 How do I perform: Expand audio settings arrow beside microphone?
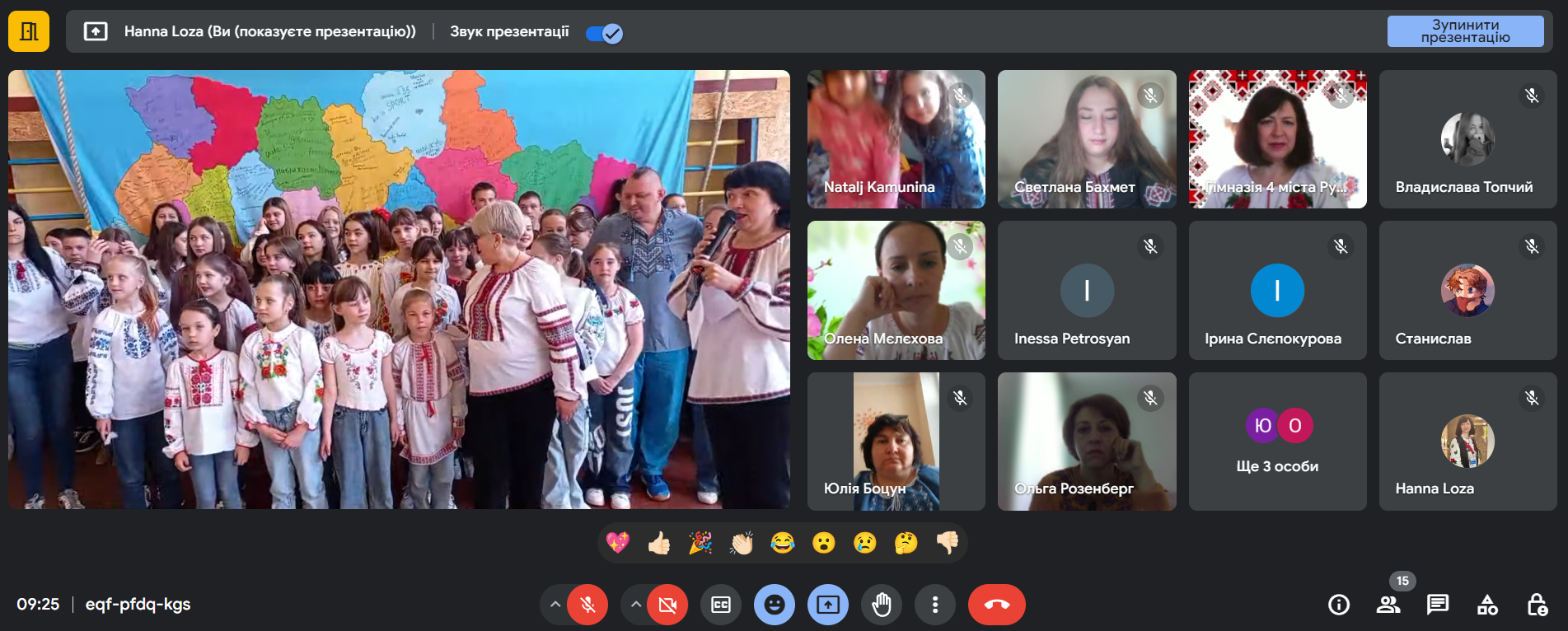click(x=555, y=605)
